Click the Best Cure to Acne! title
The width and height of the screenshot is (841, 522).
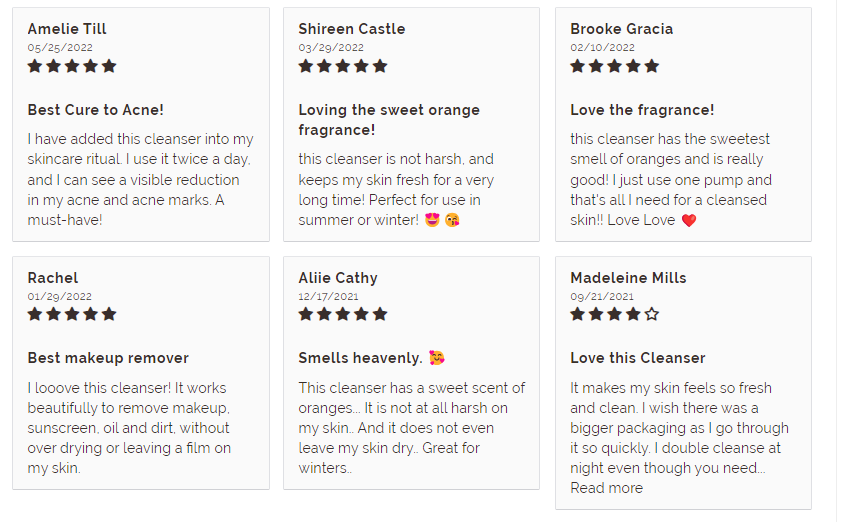point(95,110)
